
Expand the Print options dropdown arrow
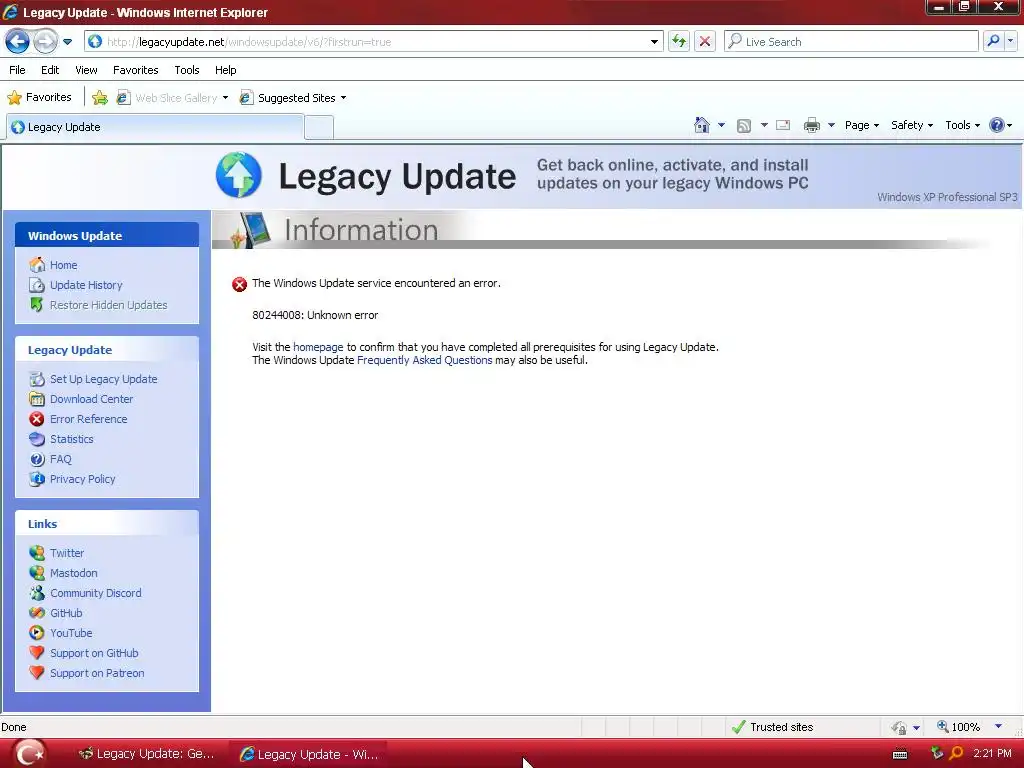(831, 125)
